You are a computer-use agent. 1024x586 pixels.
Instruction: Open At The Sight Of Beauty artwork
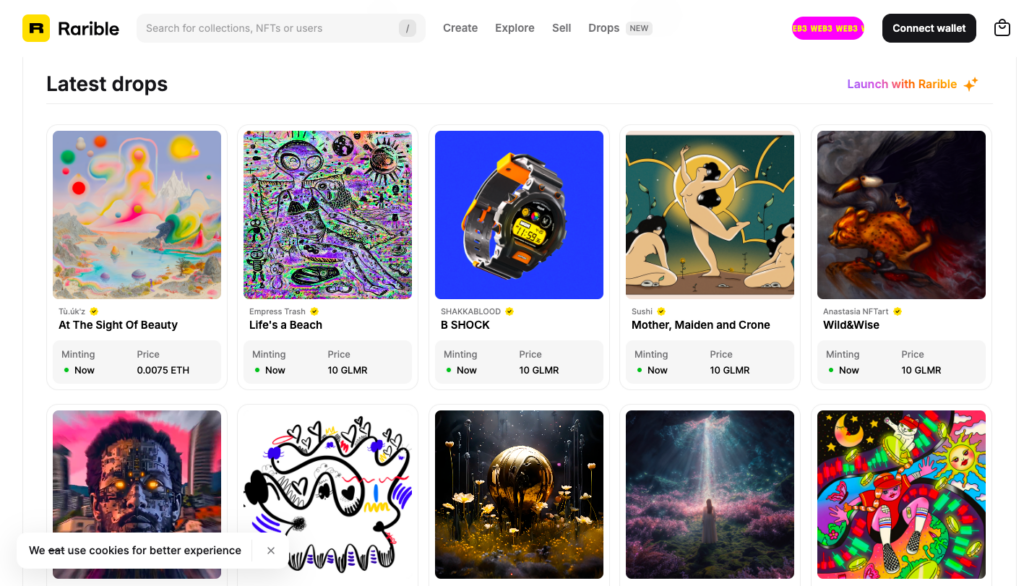(137, 215)
